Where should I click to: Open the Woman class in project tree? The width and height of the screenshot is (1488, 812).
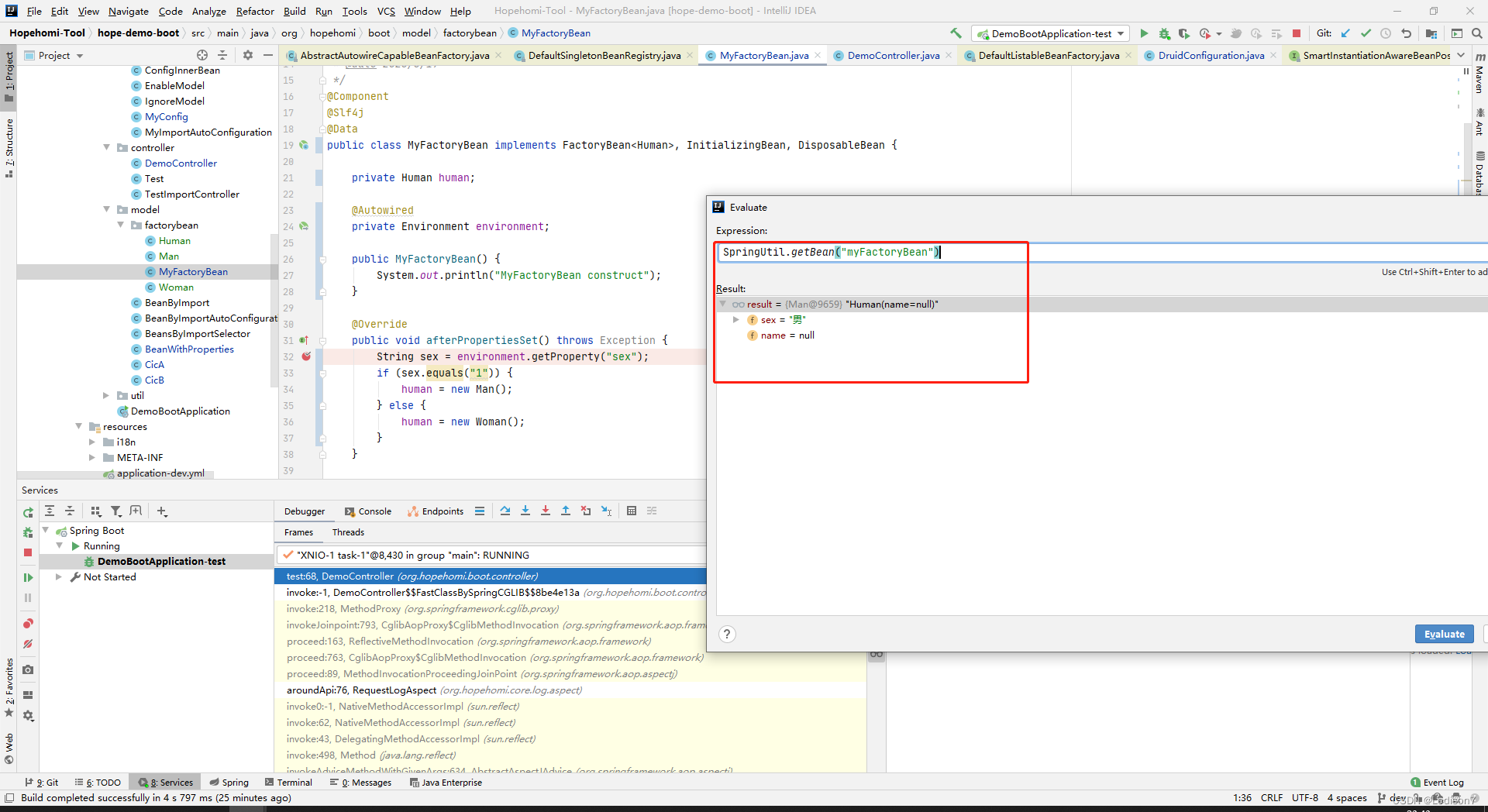pos(176,287)
